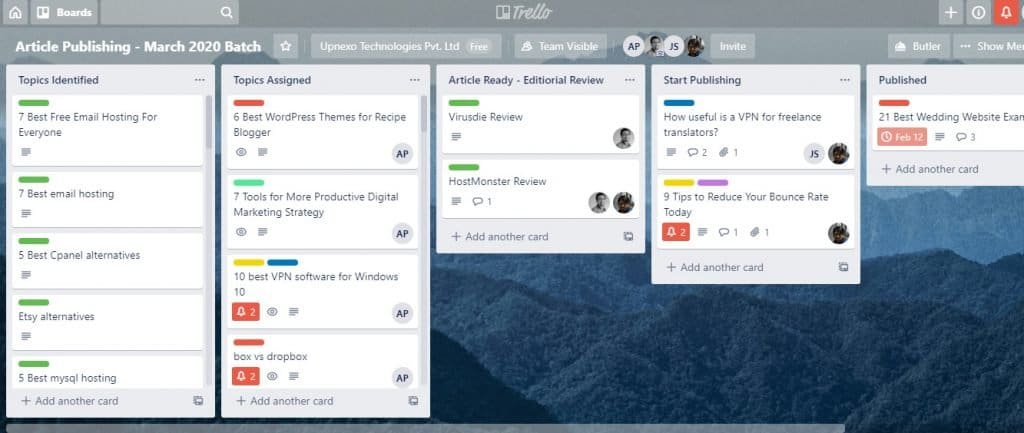The height and width of the screenshot is (433, 1024).
Task: Open the Boards menu button
Action: tap(63, 12)
